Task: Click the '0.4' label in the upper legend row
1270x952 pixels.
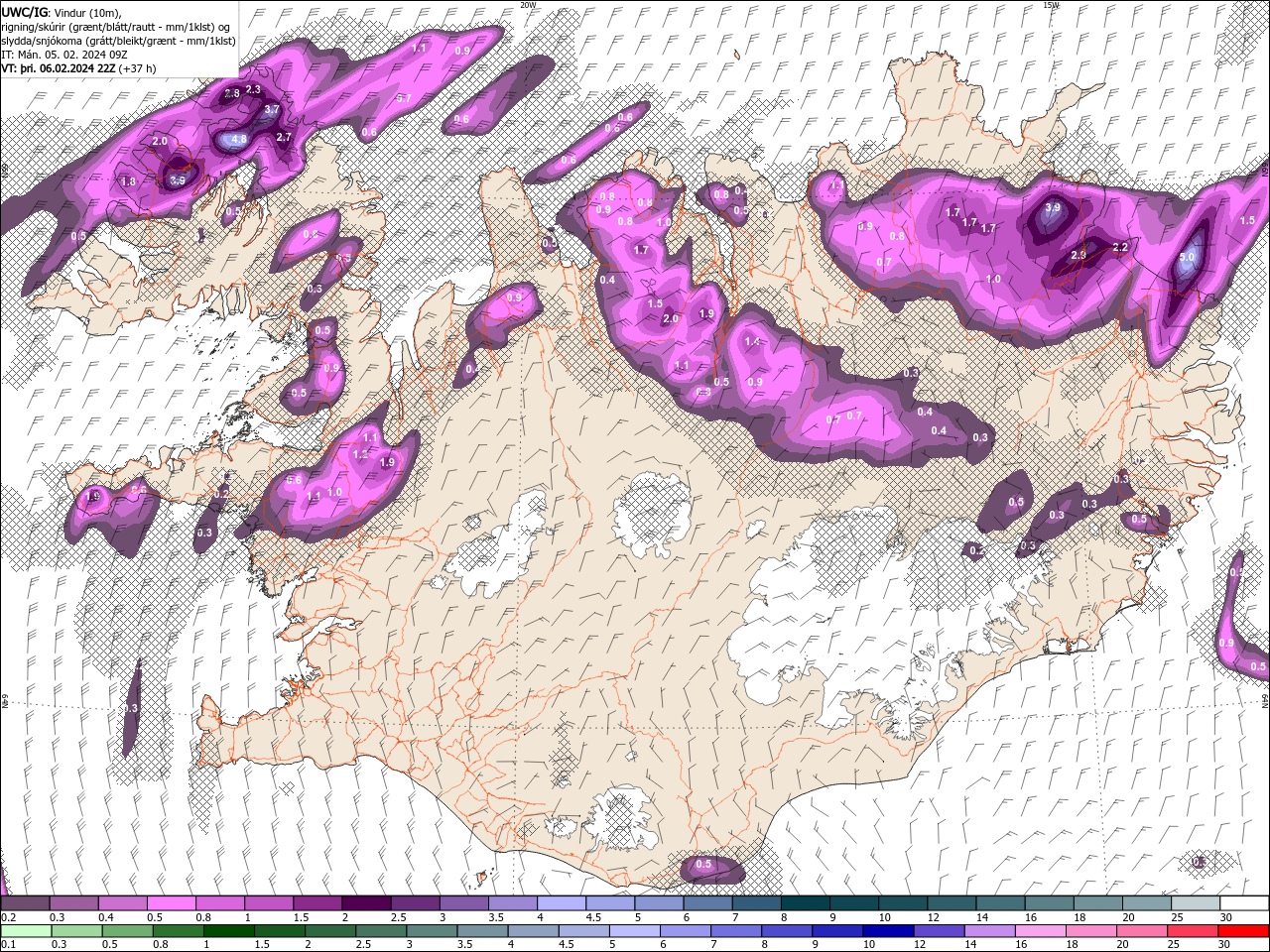Action: [x=106, y=917]
